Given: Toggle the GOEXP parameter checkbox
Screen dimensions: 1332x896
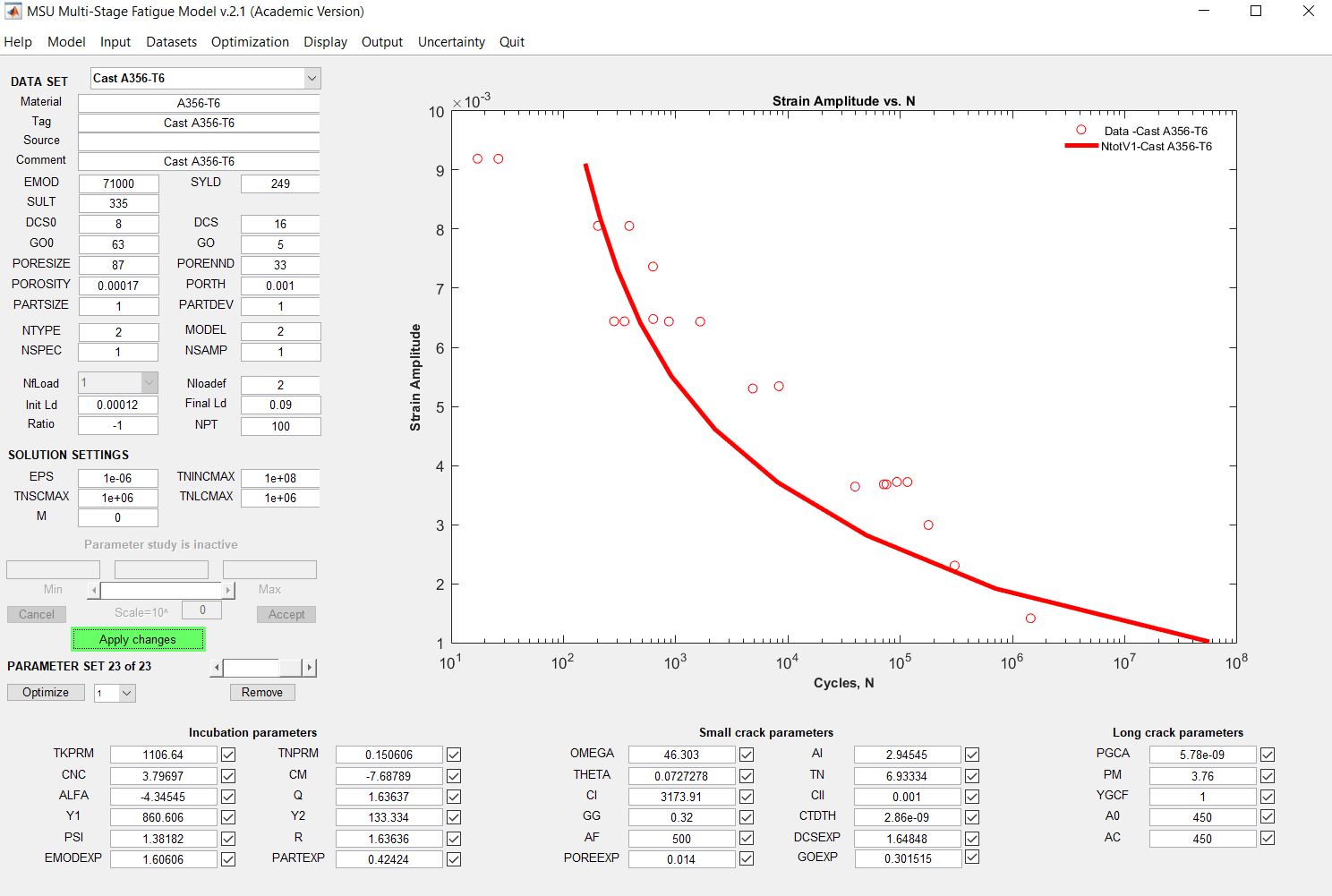Looking at the screenshot, I should pyautogui.click(x=972, y=858).
